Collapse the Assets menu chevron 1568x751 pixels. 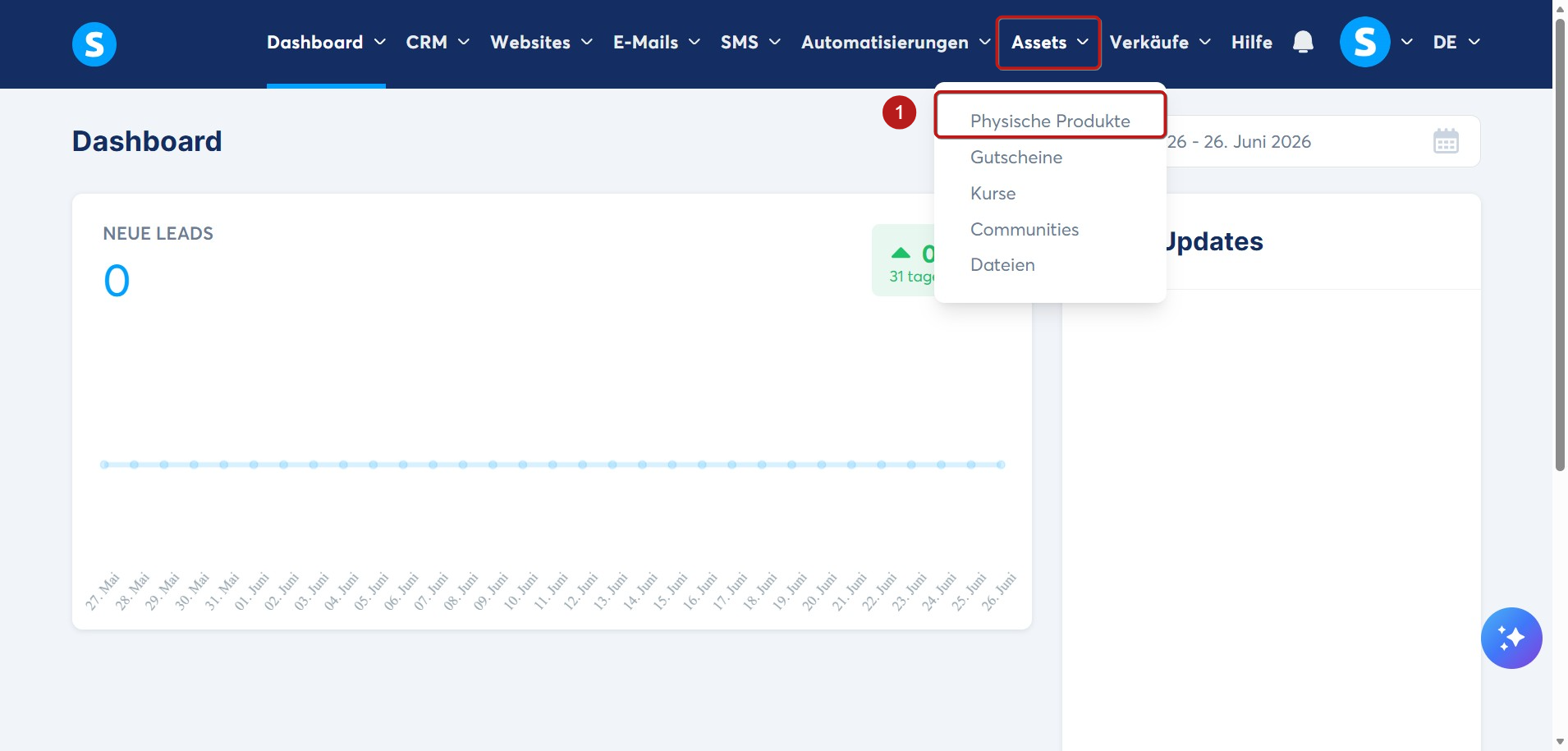pos(1083,42)
